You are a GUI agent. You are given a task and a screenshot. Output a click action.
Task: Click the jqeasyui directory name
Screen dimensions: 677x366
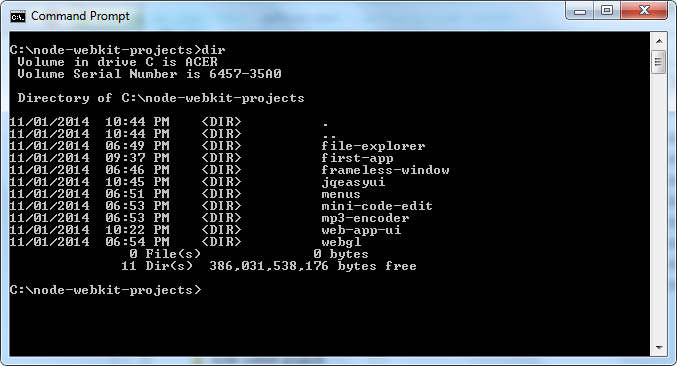(x=353, y=182)
